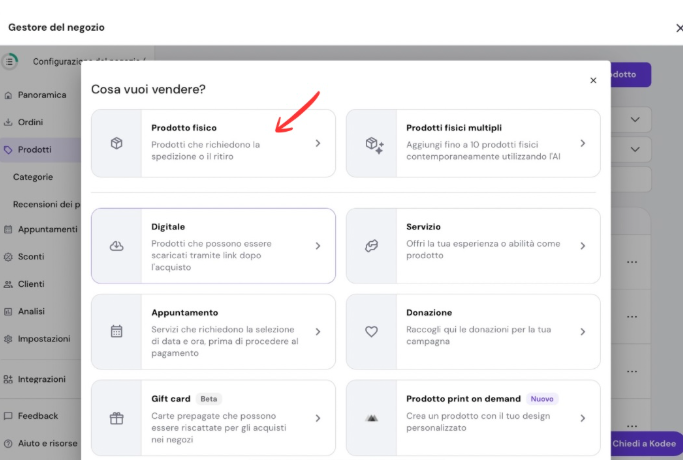Click the Donazione heart icon
This screenshot has width=683, height=461.
pos(371,331)
